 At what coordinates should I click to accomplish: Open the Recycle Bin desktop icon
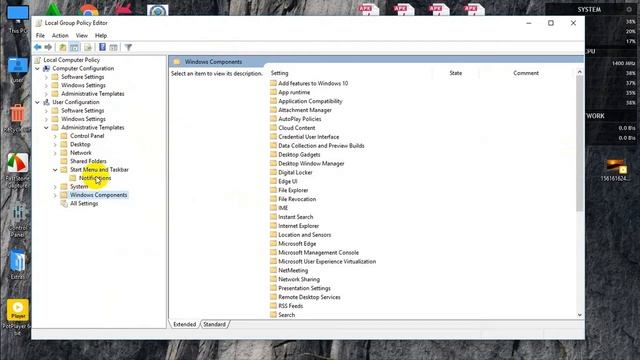(17, 118)
